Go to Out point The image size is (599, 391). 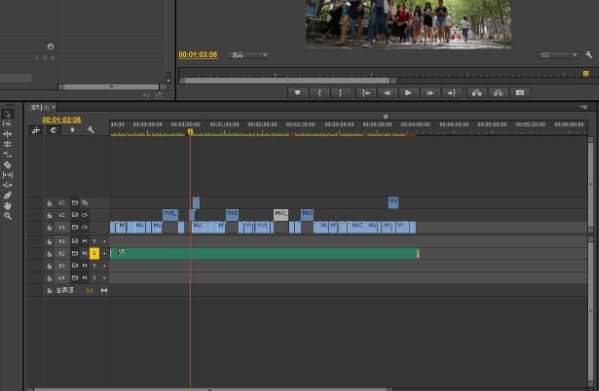click(451, 93)
